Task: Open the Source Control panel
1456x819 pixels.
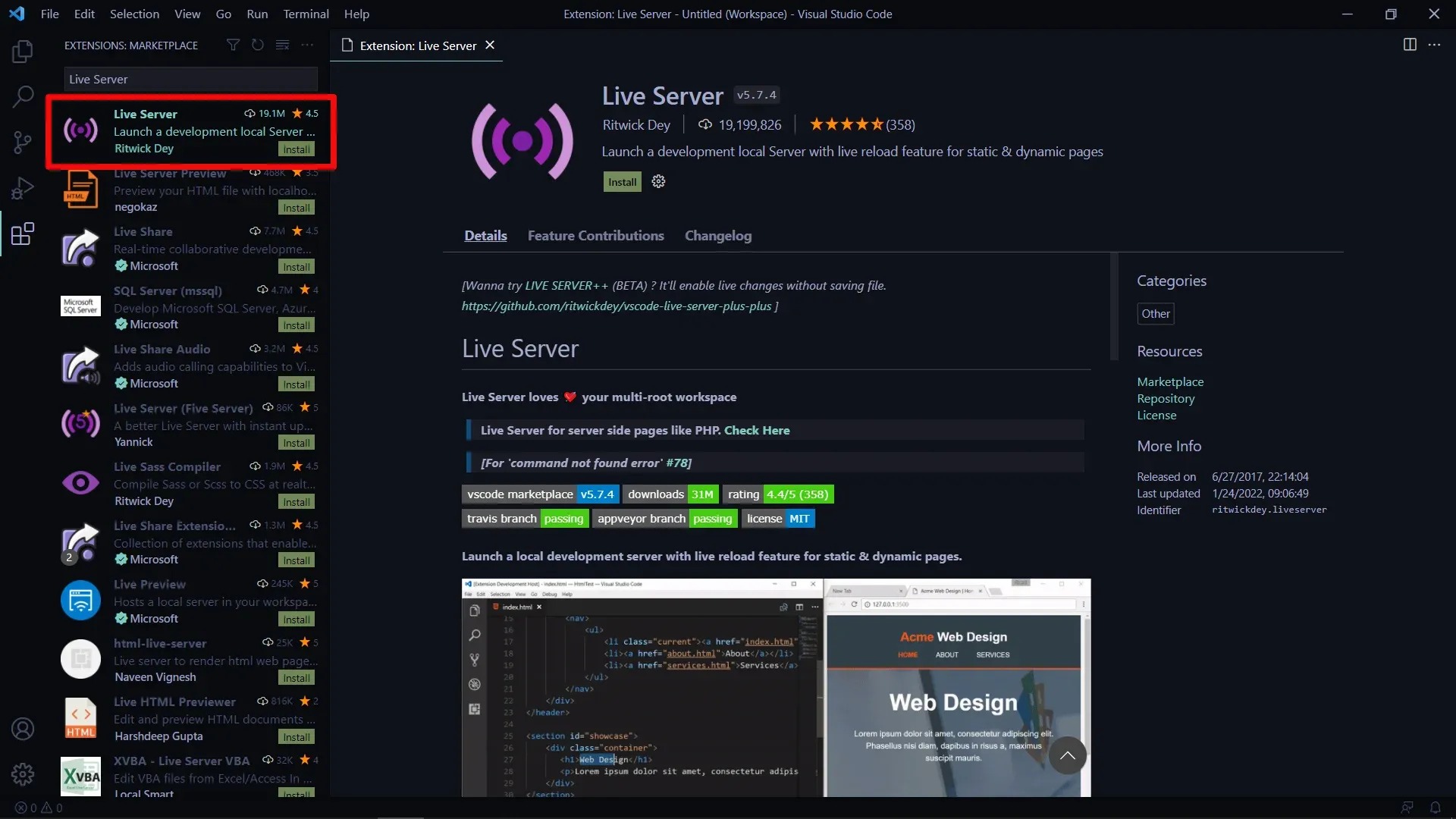Action: (x=22, y=142)
